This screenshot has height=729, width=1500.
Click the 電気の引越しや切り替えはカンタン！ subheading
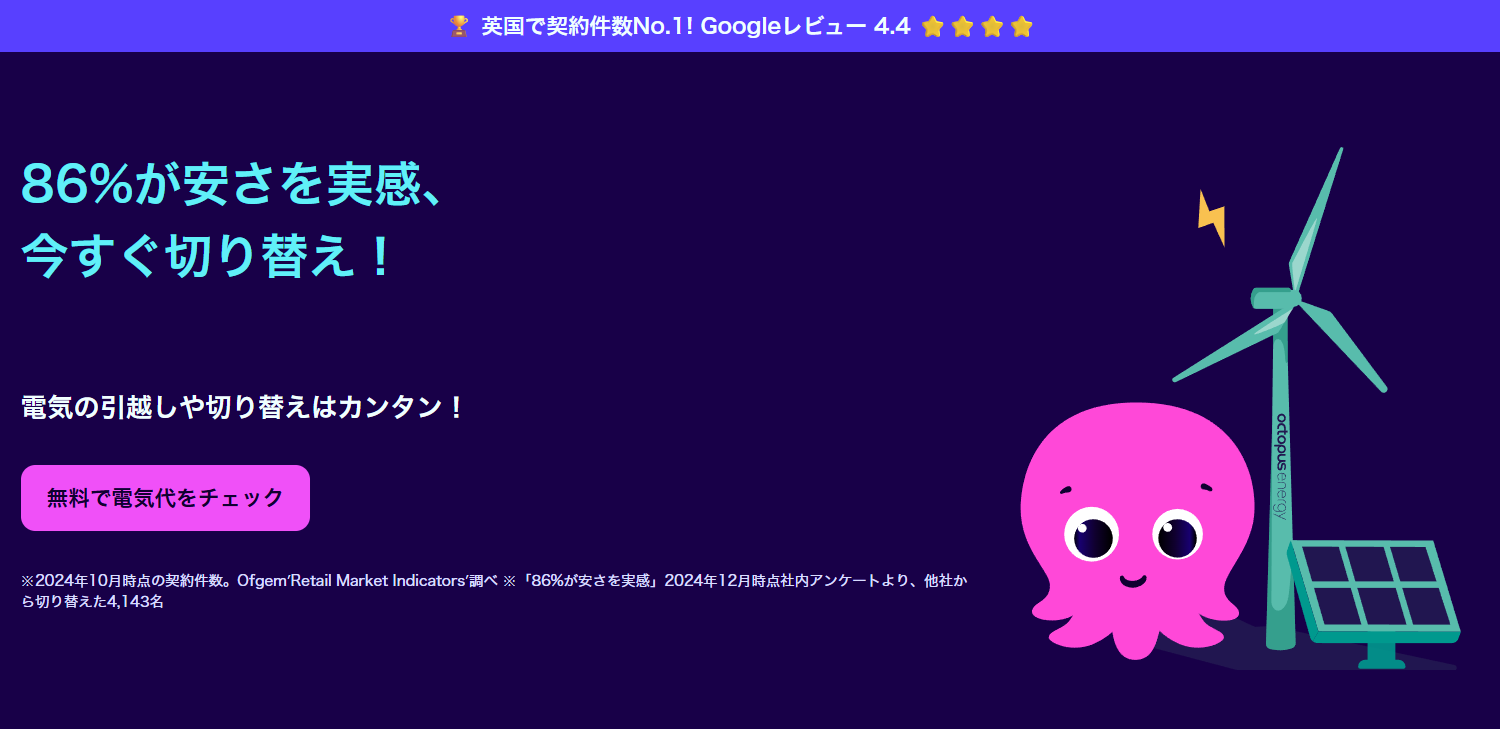[243, 408]
